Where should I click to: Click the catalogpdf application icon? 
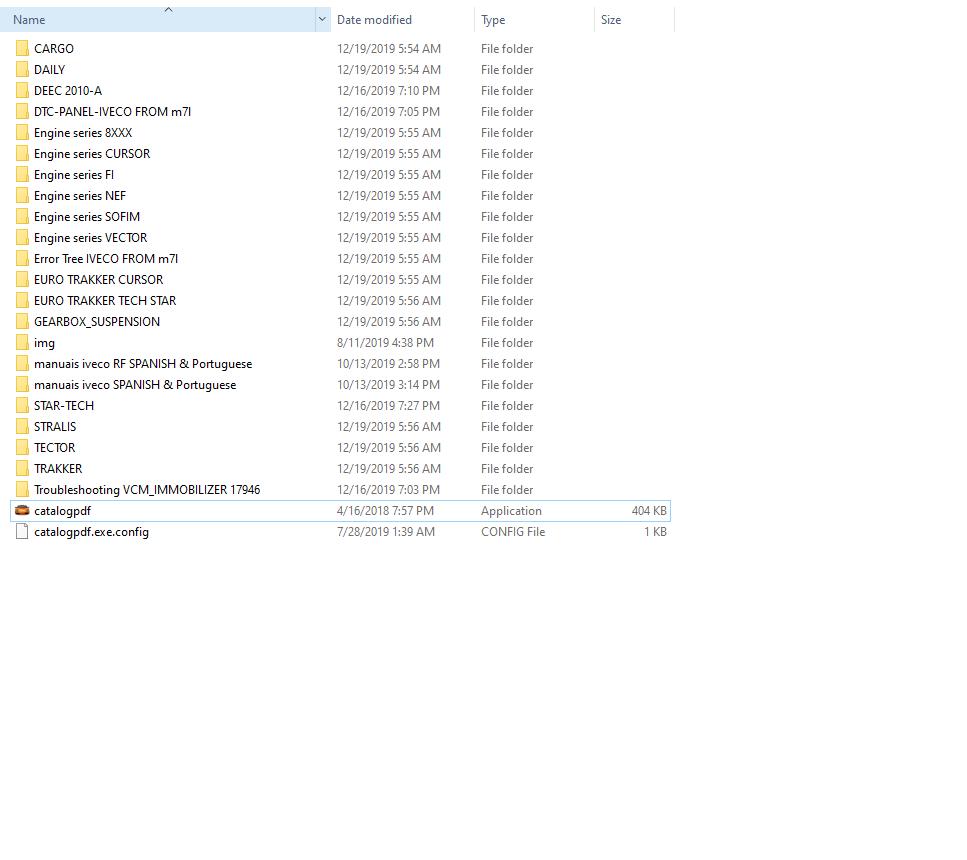coord(22,510)
